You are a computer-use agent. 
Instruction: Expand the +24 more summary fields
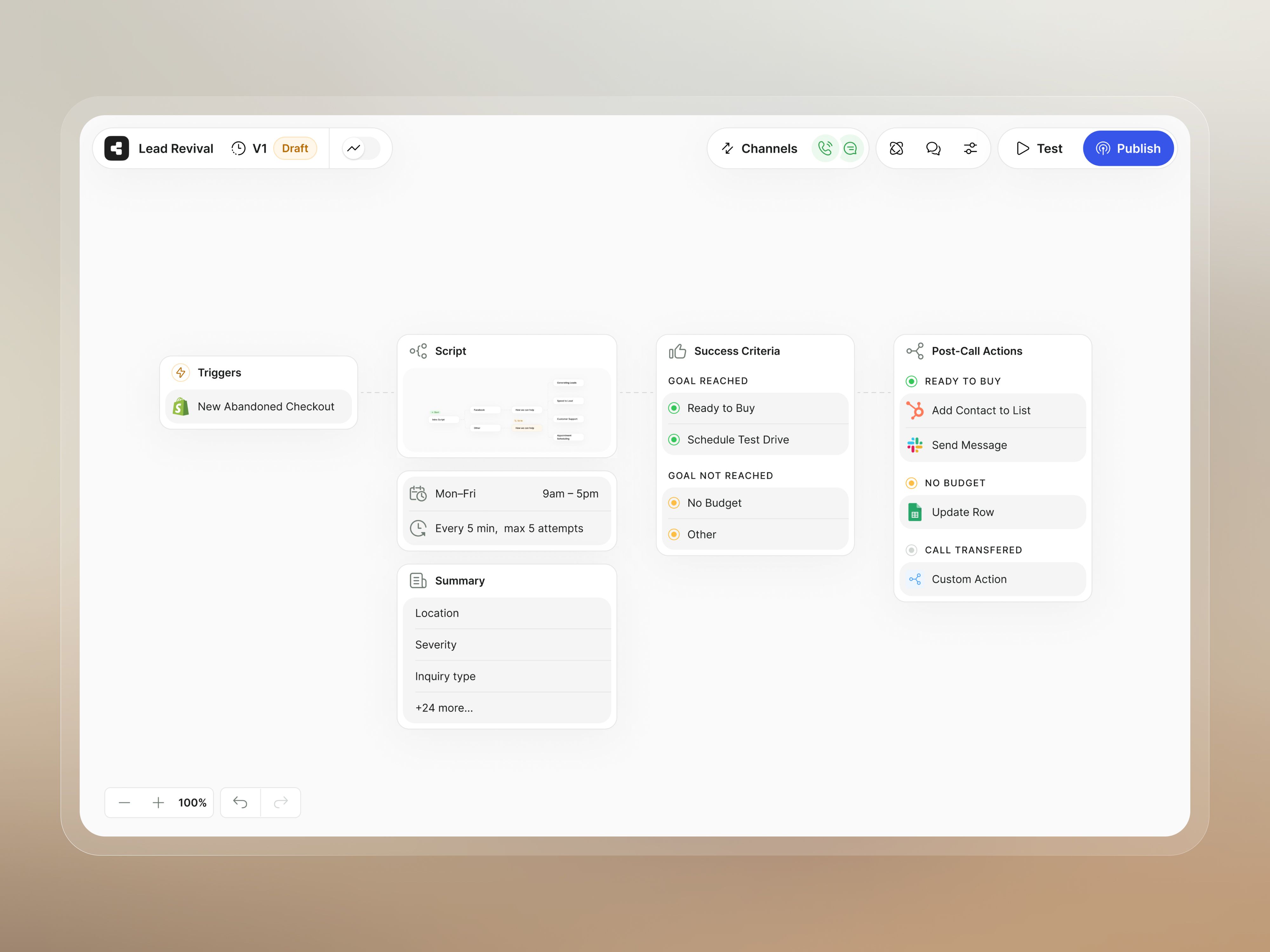pyautogui.click(x=444, y=708)
